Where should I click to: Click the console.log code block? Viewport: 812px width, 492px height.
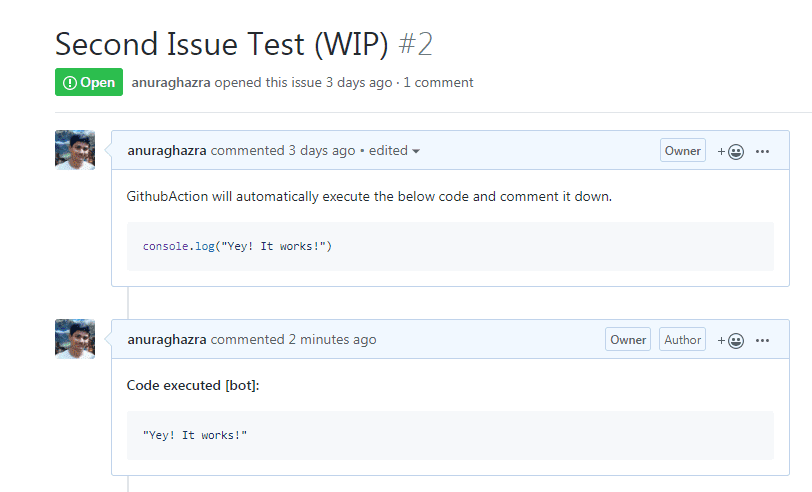(450, 246)
